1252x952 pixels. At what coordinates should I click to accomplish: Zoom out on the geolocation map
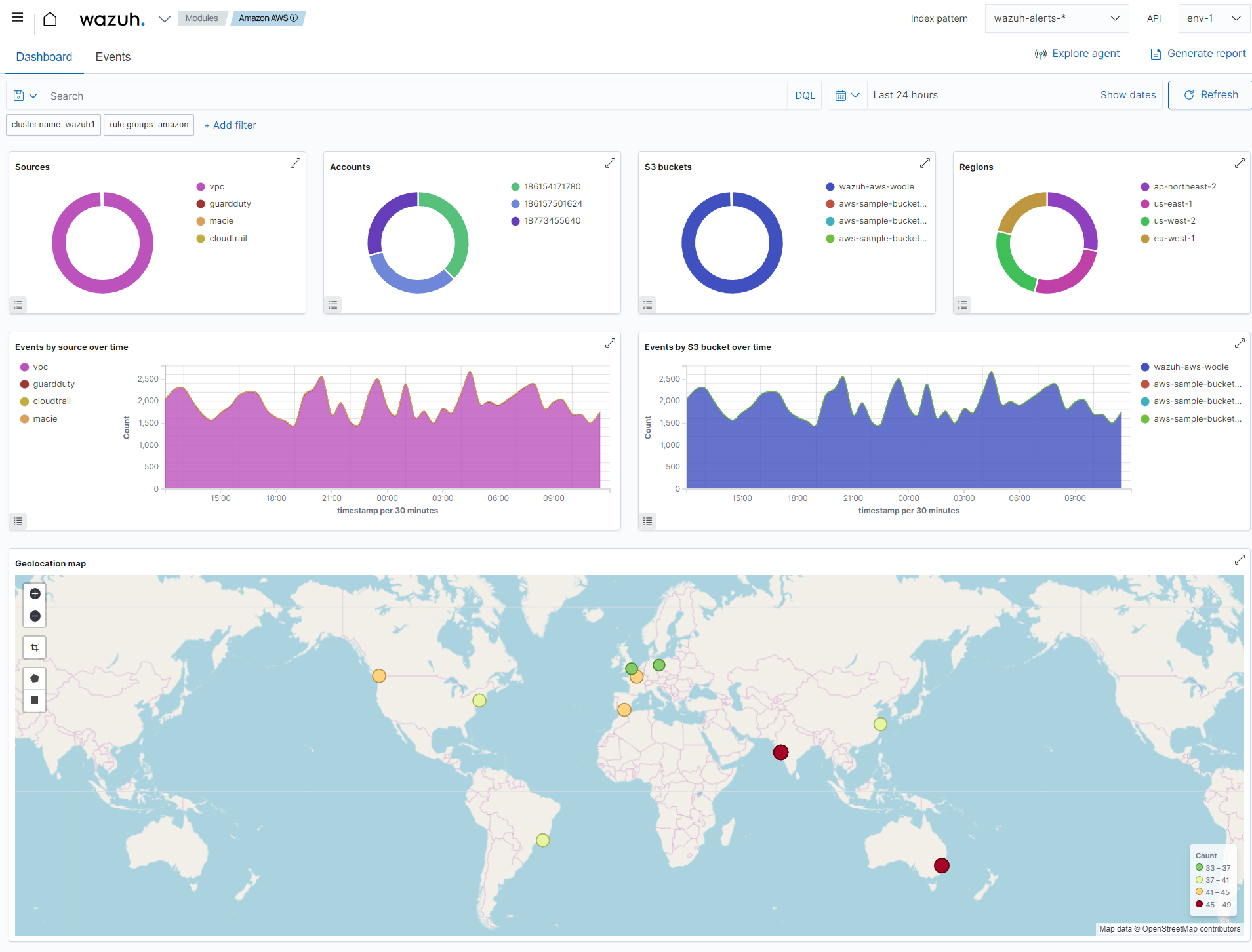(35, 616)
